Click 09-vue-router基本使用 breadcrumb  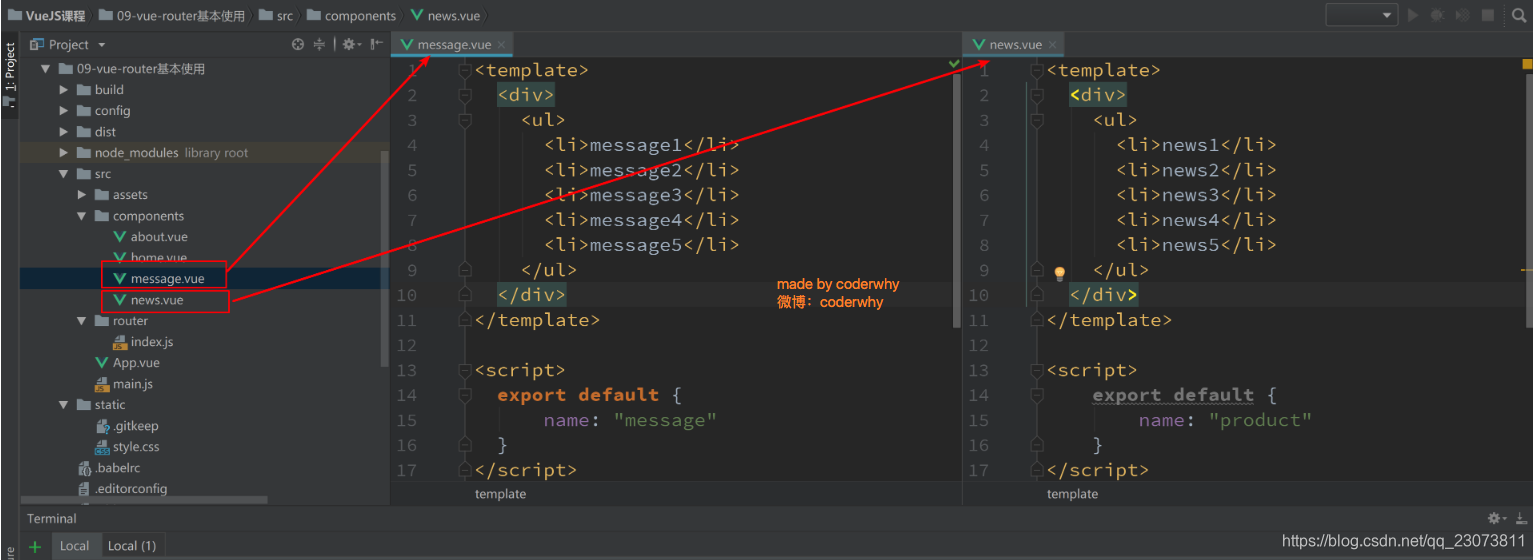tap(172, 15)
